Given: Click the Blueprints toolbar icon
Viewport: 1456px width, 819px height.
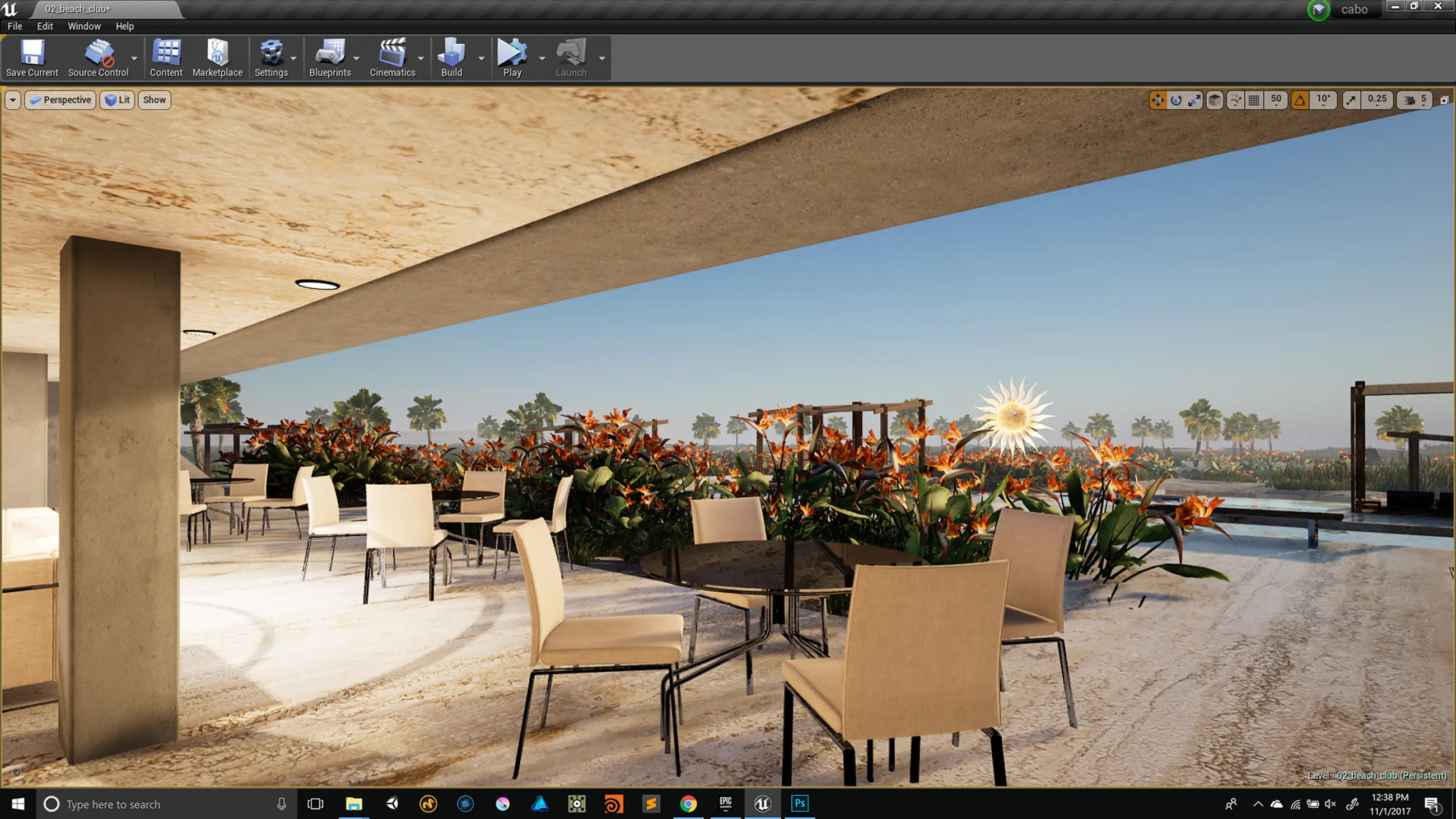Looking at the screenshot, I should coord(330,58).
